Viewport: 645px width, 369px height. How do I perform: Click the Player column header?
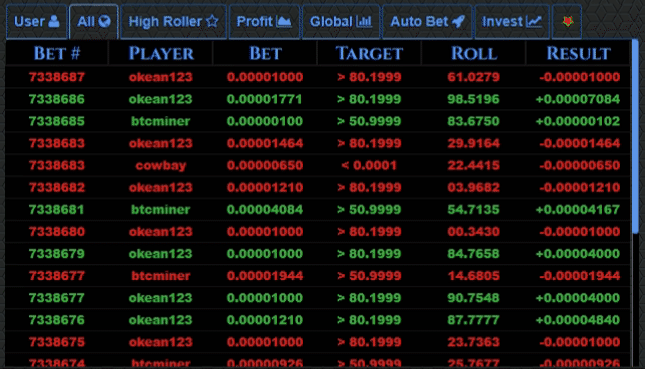click(x=161, y=53)
